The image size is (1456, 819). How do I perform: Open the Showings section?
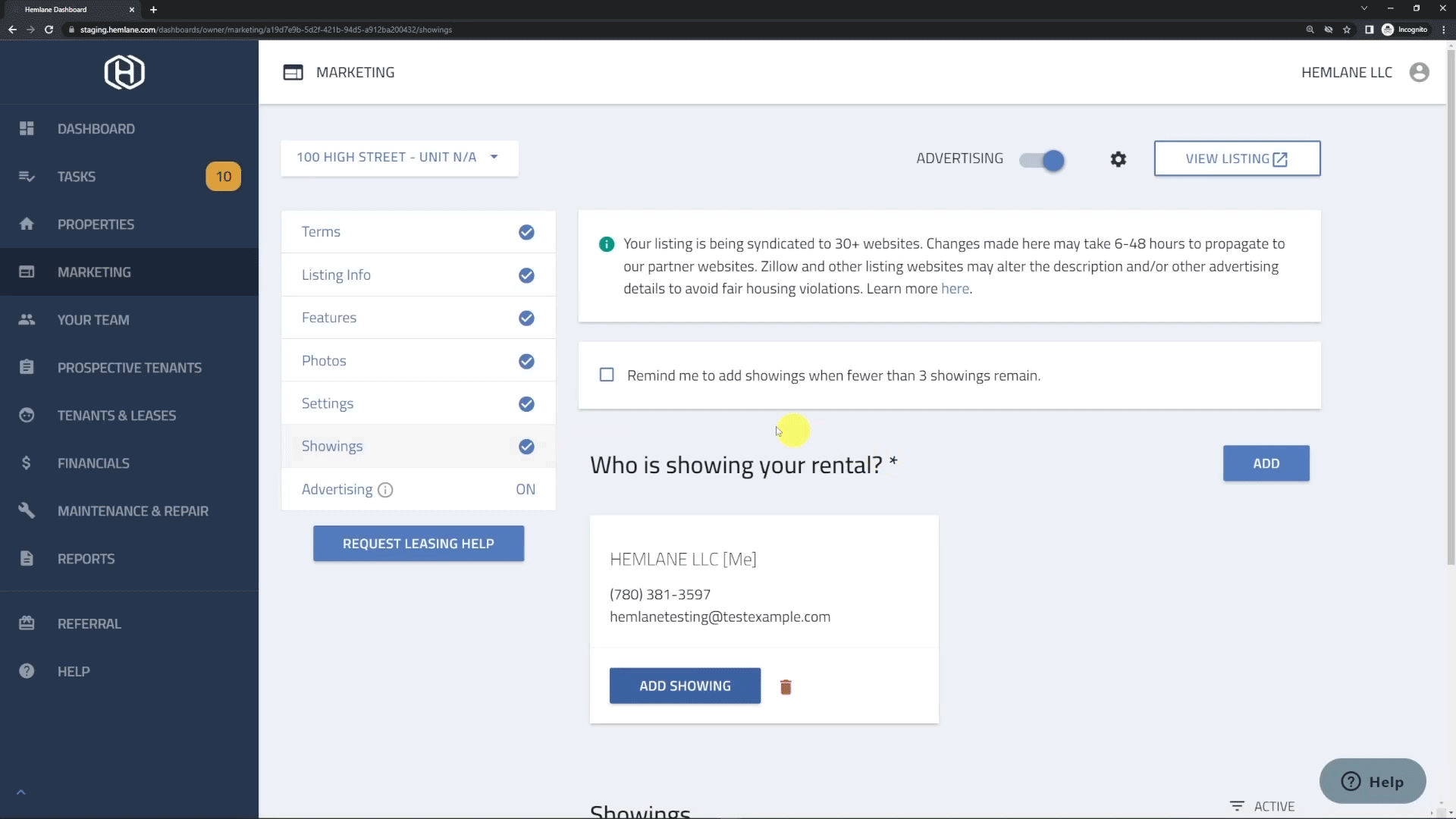(x=419, y=447)
